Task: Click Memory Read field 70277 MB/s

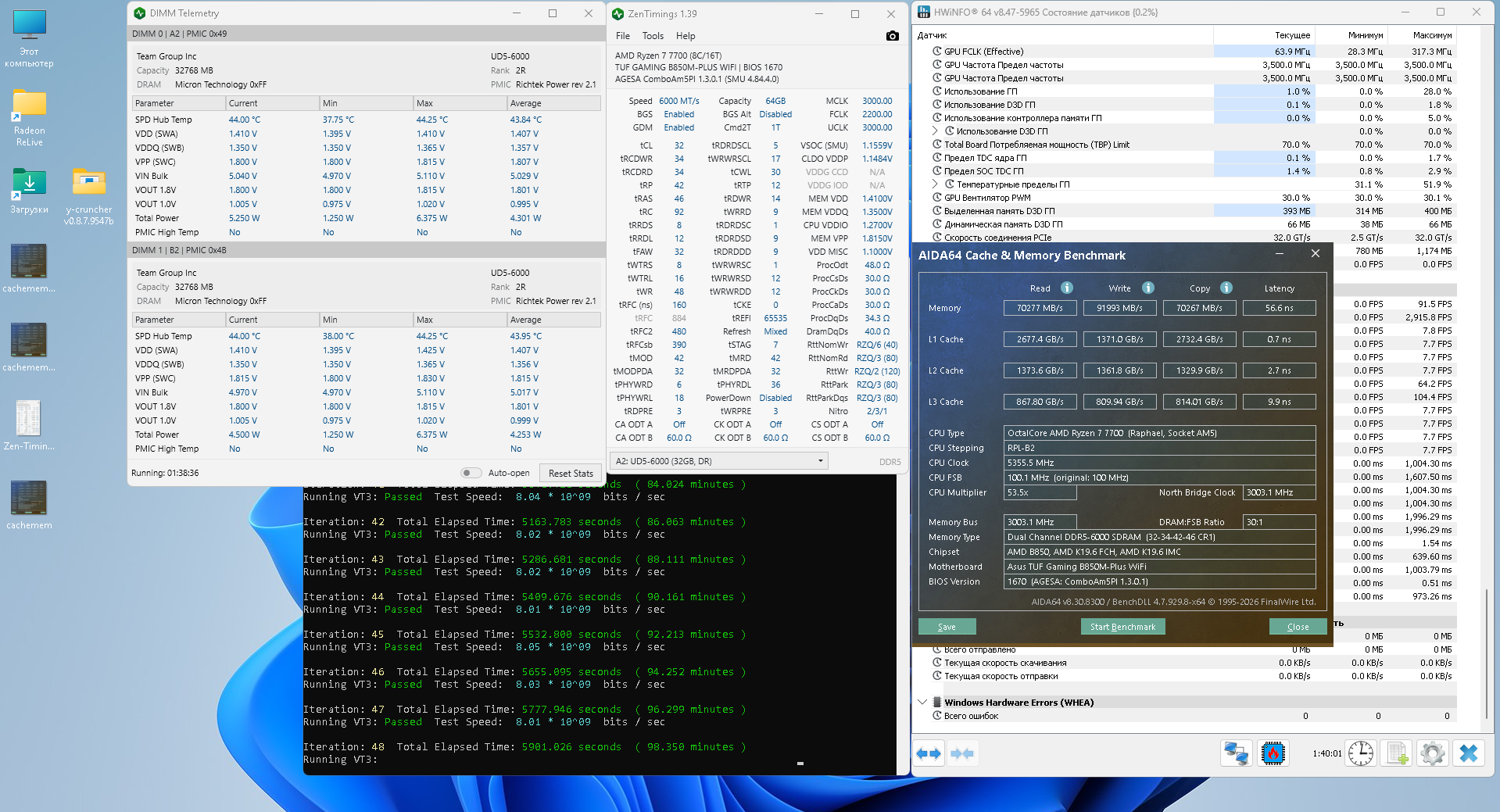Action: click(x=1040, y=308)
